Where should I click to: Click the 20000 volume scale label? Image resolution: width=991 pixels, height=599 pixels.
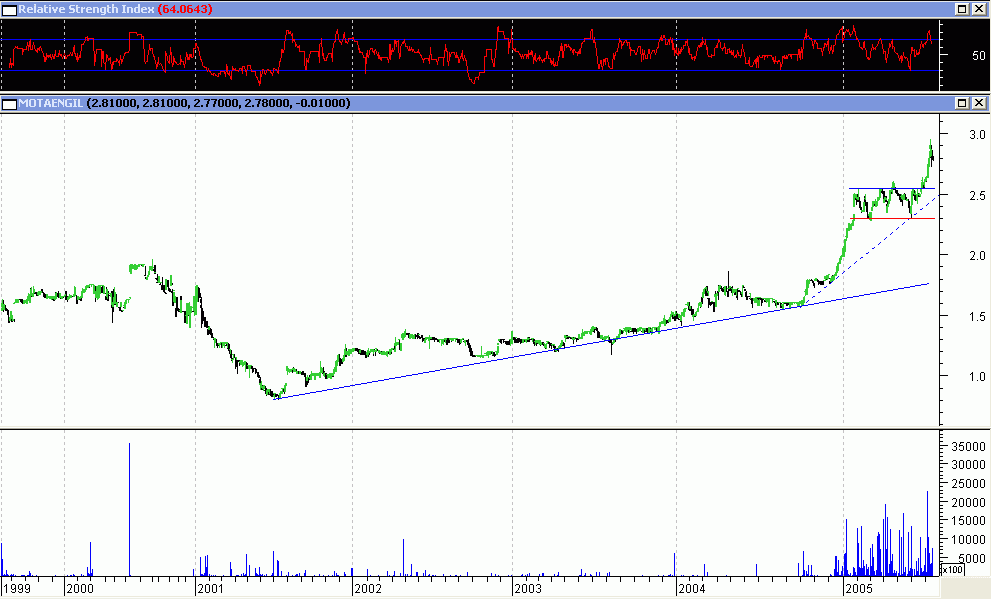coord(969,502)
